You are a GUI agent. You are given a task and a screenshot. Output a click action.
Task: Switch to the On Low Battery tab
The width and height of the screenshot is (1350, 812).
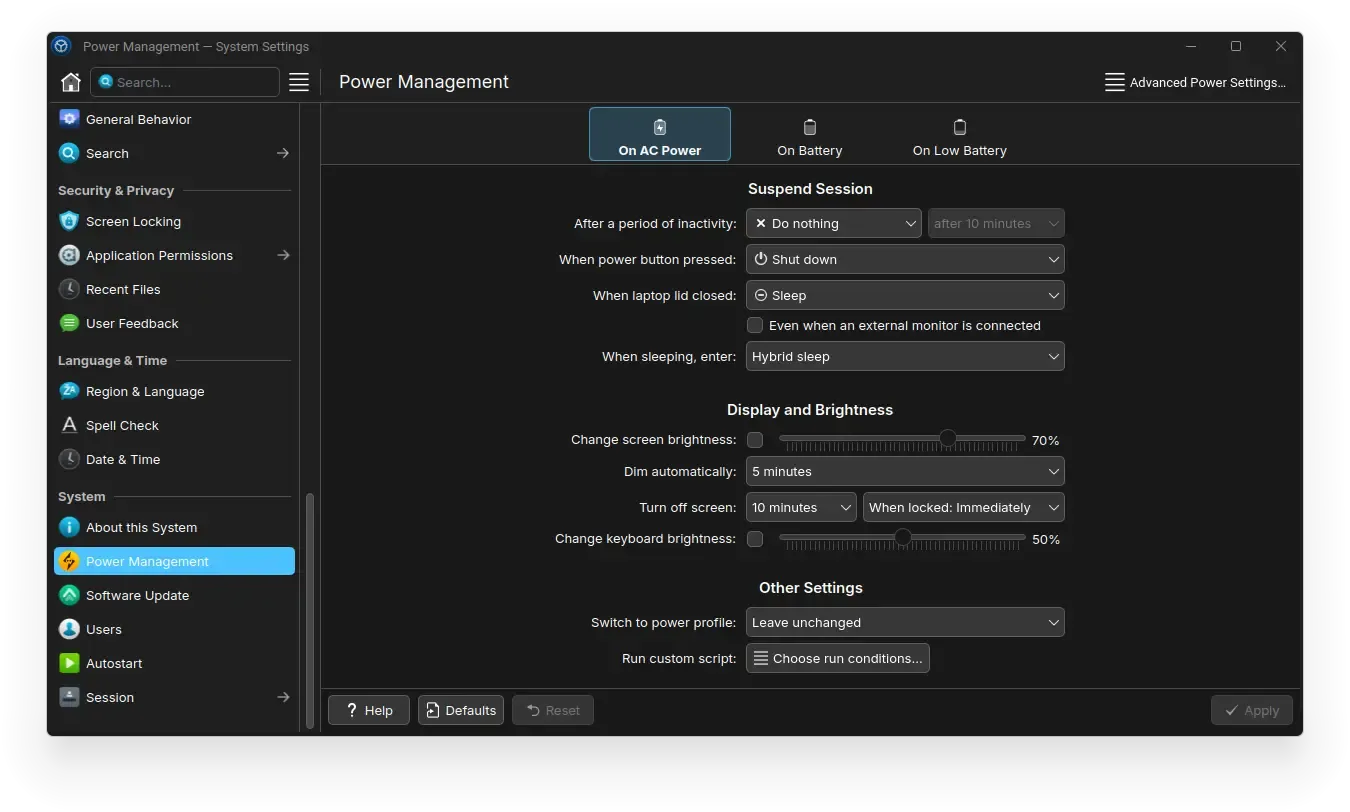click(960, 134)
